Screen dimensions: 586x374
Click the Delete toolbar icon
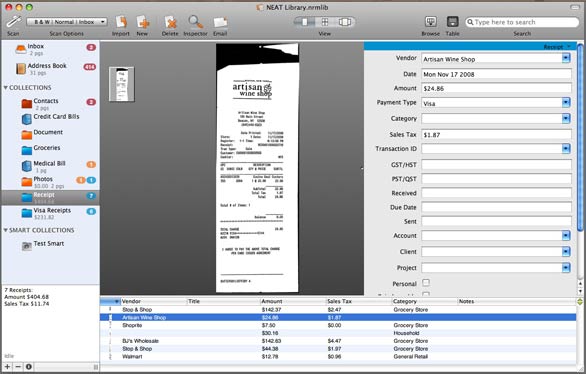[170, 22]
